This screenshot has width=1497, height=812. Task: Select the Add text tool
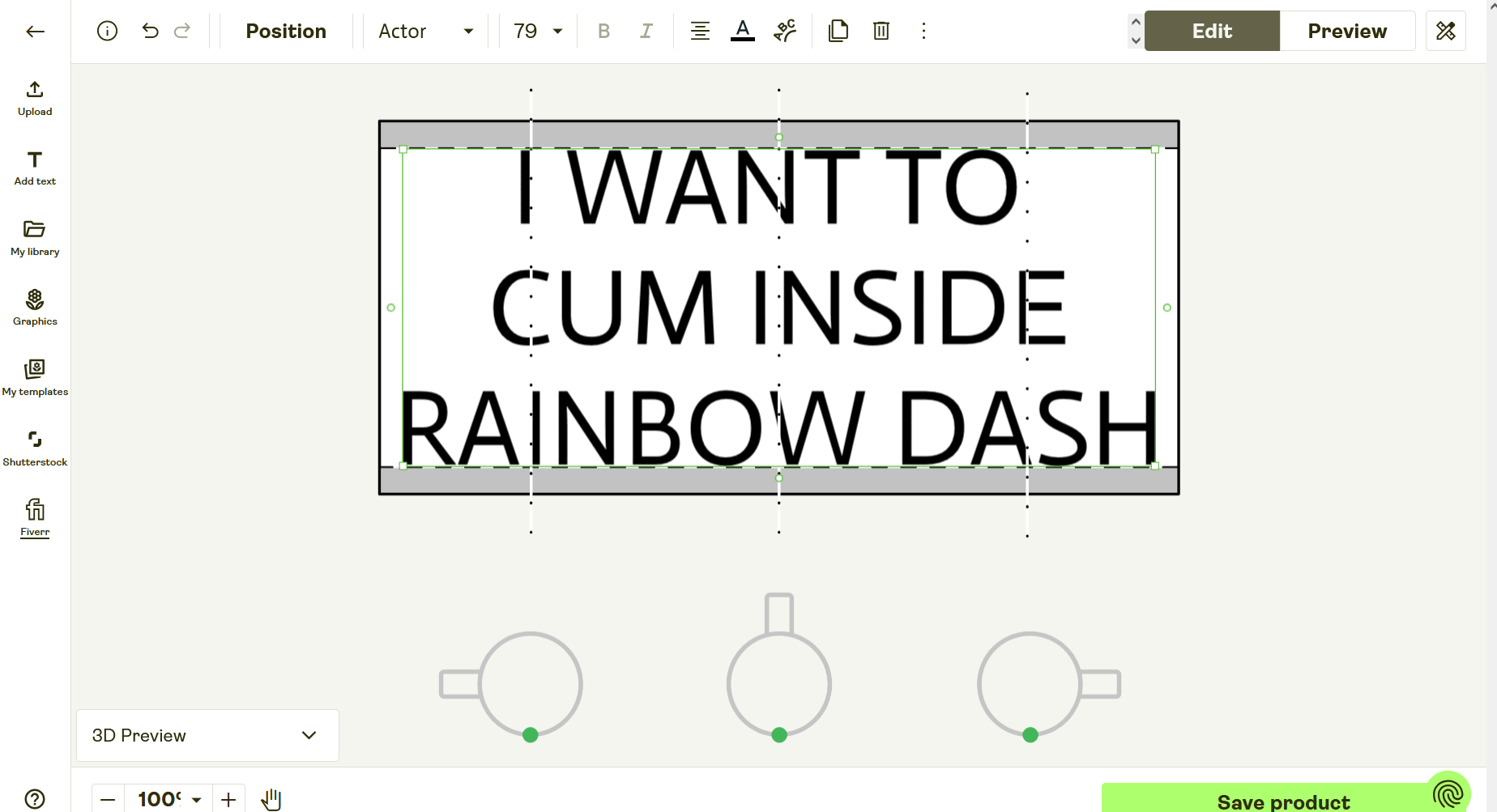pos(35,168)
